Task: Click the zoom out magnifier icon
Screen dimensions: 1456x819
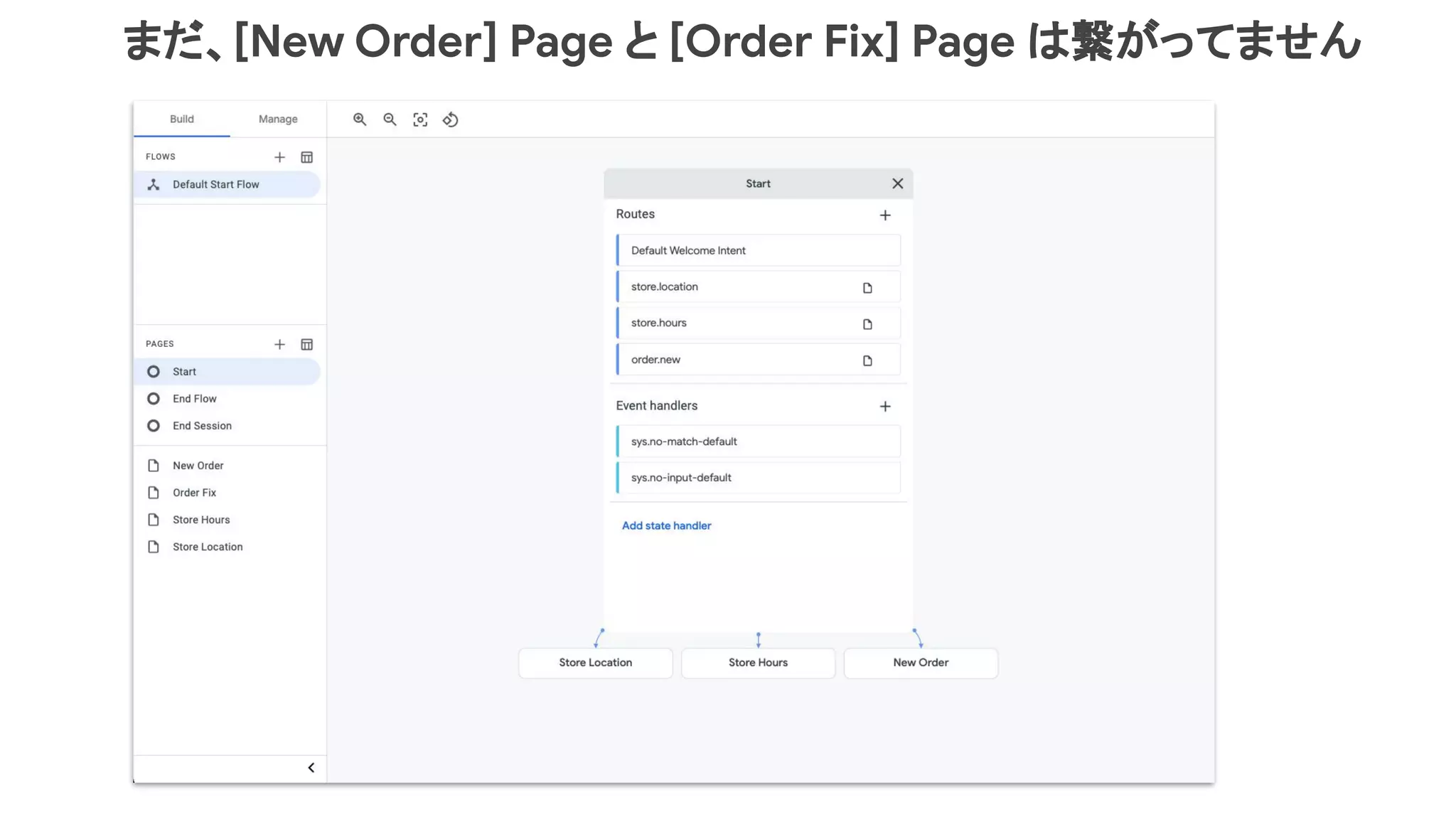Action: pos(390,119)
